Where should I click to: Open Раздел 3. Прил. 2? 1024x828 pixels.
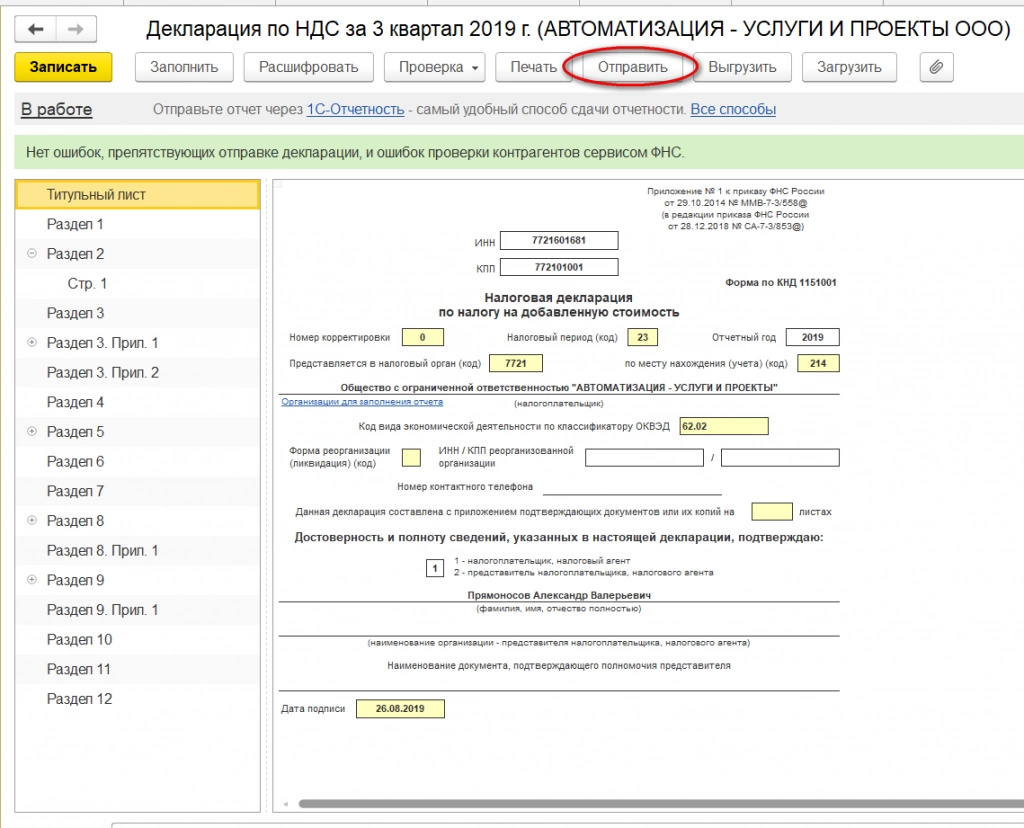click(137, 373)
